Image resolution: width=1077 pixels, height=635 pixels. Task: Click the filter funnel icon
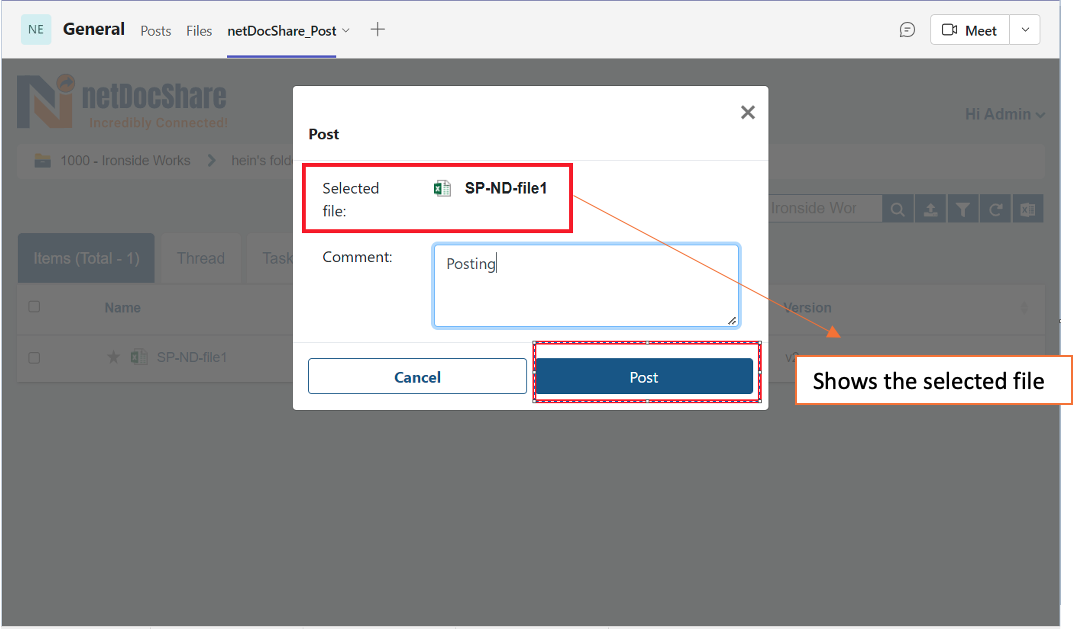pos(962,209)
